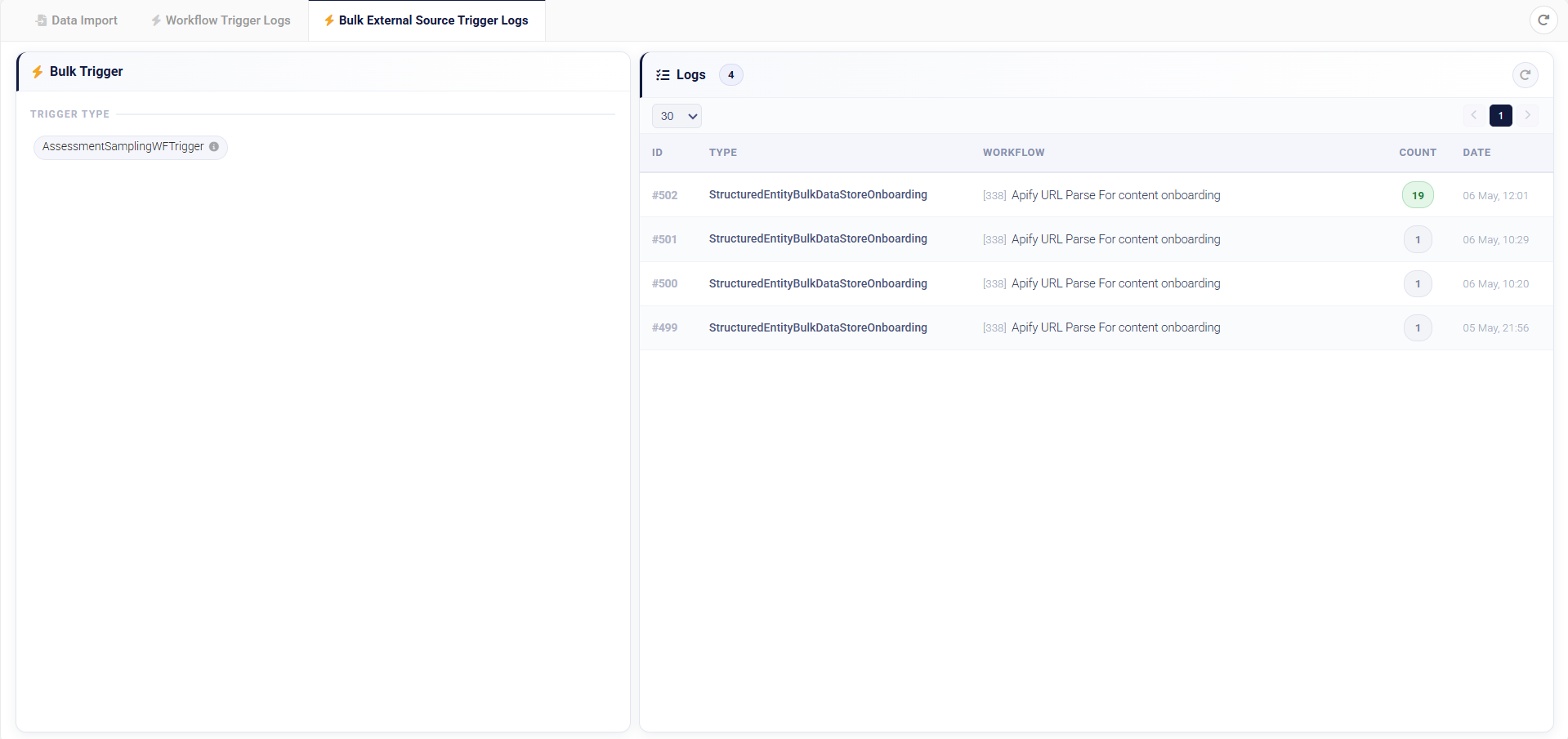This screenshot has height=739, width=1568.
Task: Click the count badge 19 for log #502
Action: (1418, 195)
